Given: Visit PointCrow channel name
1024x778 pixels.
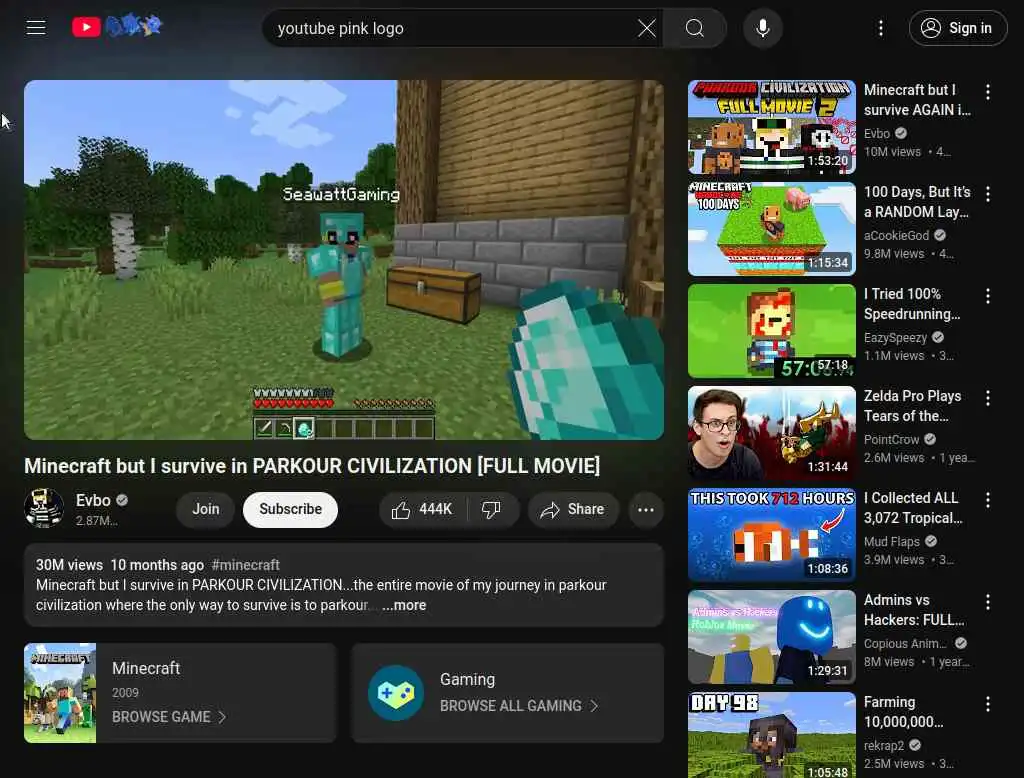Looking at the screenshot, I should pos(891,440).
